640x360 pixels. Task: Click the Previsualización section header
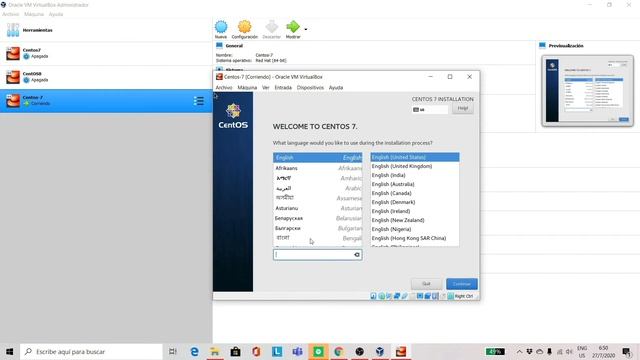(566, 46)
